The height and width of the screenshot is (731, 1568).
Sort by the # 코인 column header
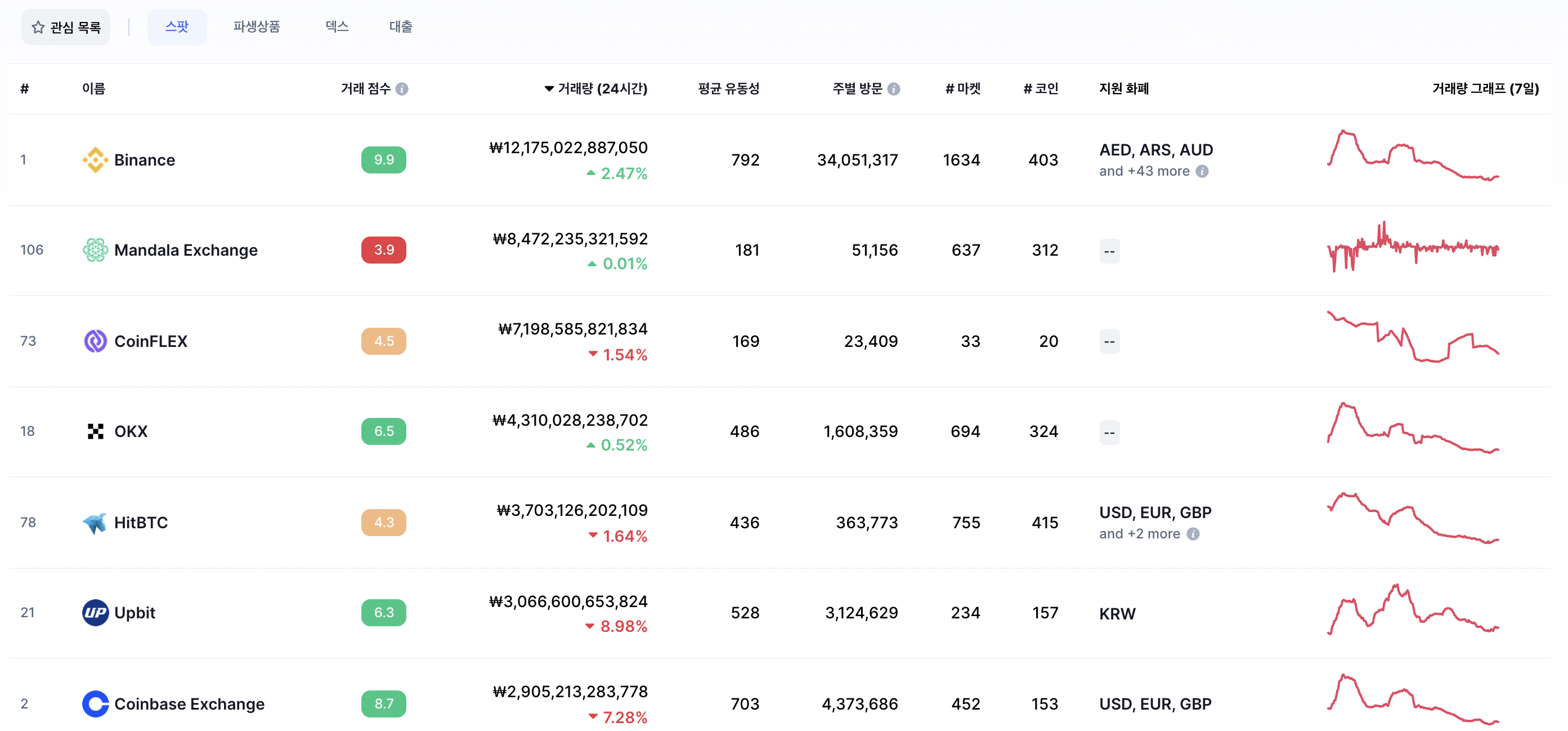(1041, 89)
